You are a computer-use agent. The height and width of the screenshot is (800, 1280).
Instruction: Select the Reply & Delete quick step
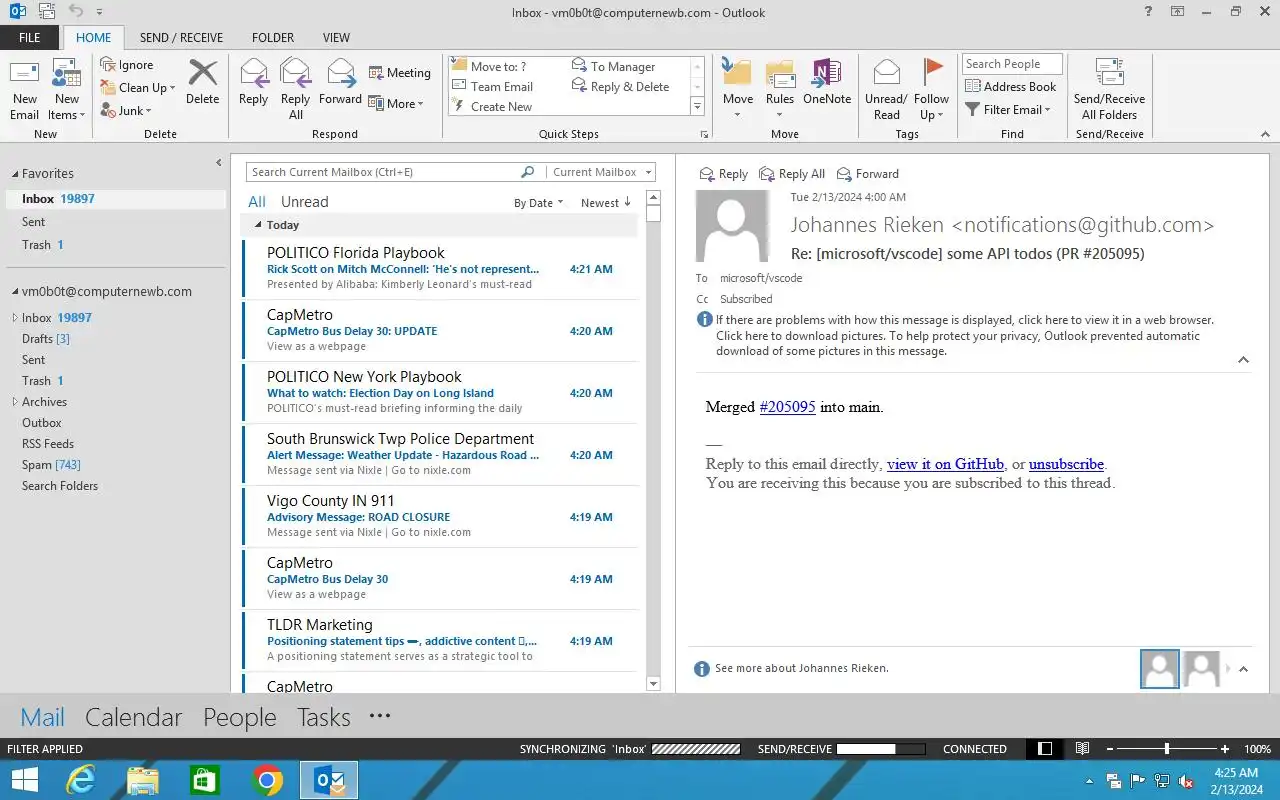pyautogui.click(x=621, y=87)
